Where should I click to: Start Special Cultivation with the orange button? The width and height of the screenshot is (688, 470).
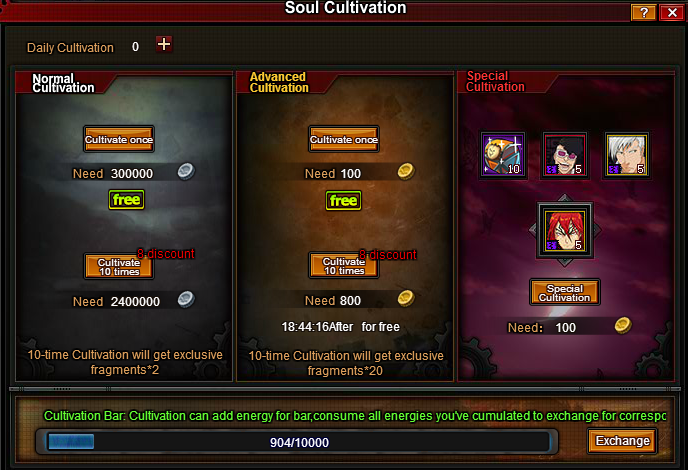click(565, 292)
